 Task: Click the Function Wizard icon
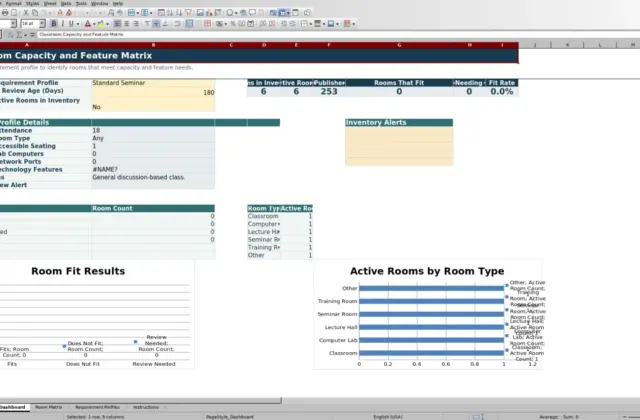(11, 35)
